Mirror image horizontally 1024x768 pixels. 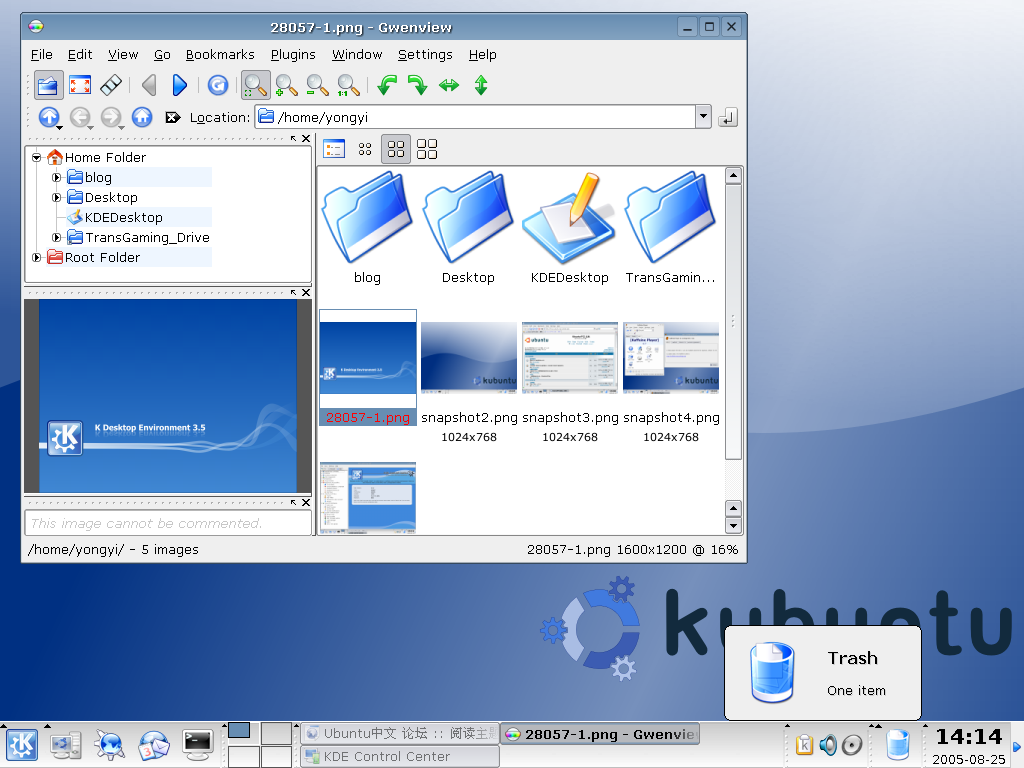[449, 85]
